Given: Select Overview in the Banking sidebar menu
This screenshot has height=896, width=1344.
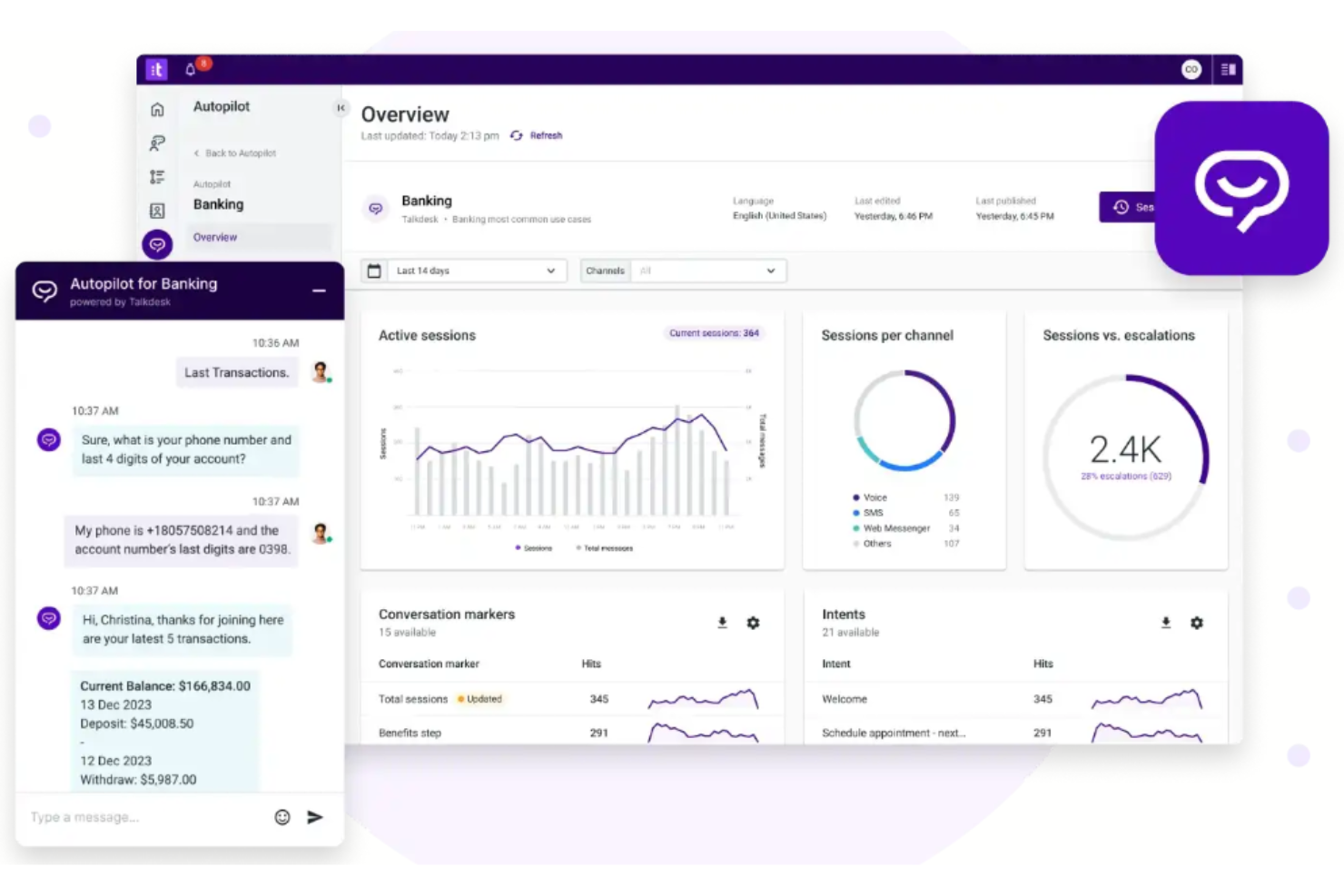Looking at the screenshot, I should (214, 237).
